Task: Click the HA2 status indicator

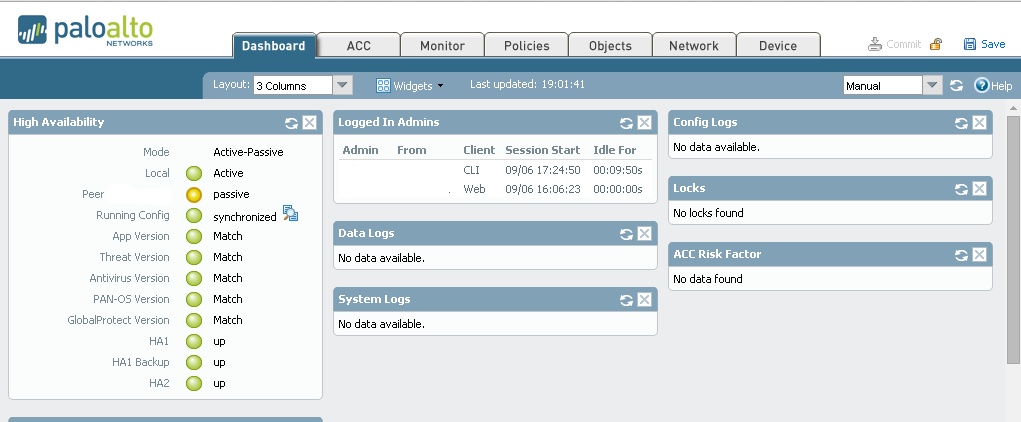Action: pyautogui.click(x=194, y=383)
